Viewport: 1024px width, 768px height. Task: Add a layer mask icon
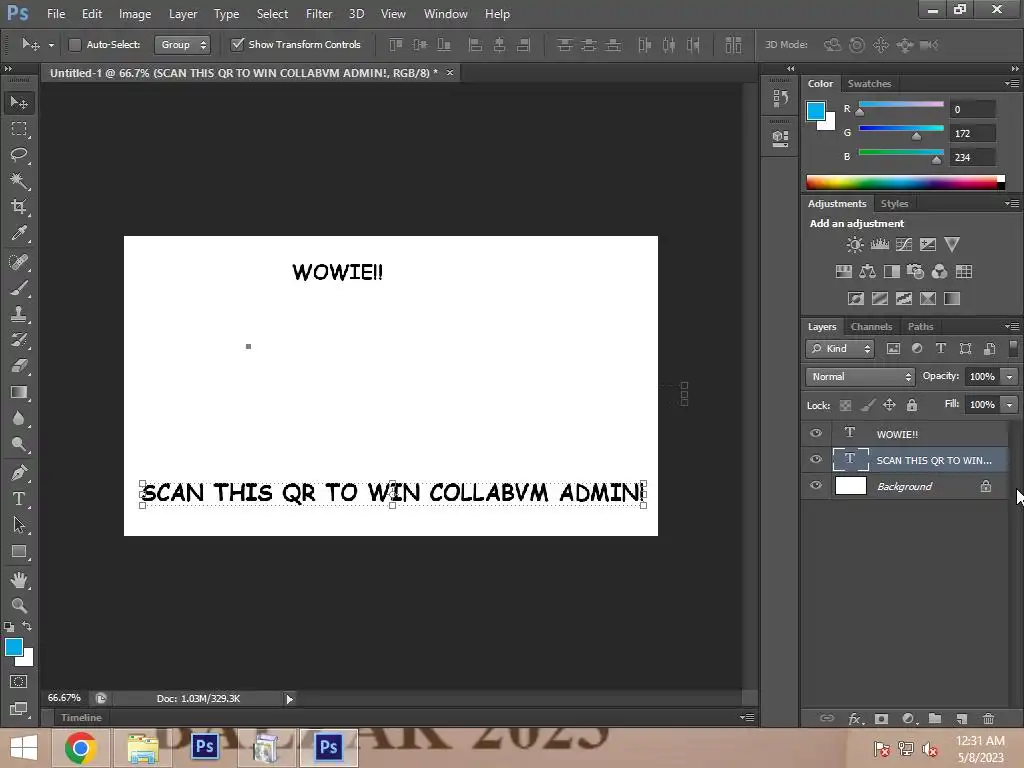pyautogui.click(x=882, y=718)
